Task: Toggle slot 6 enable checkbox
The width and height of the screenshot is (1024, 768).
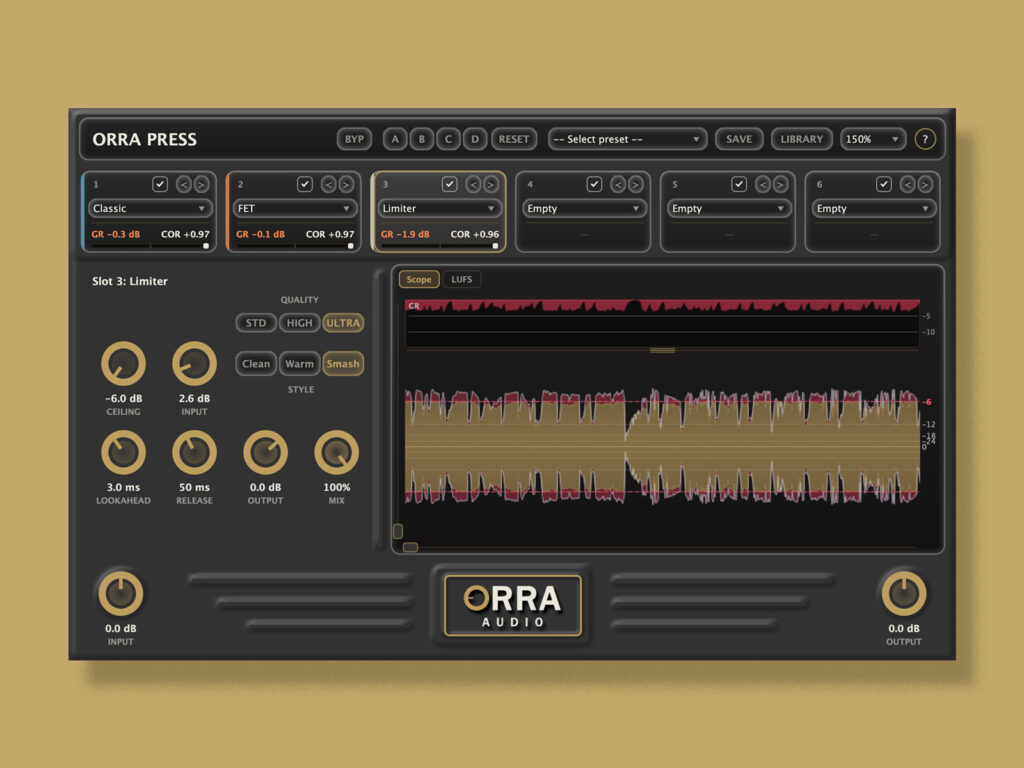Action: point(884,184)
